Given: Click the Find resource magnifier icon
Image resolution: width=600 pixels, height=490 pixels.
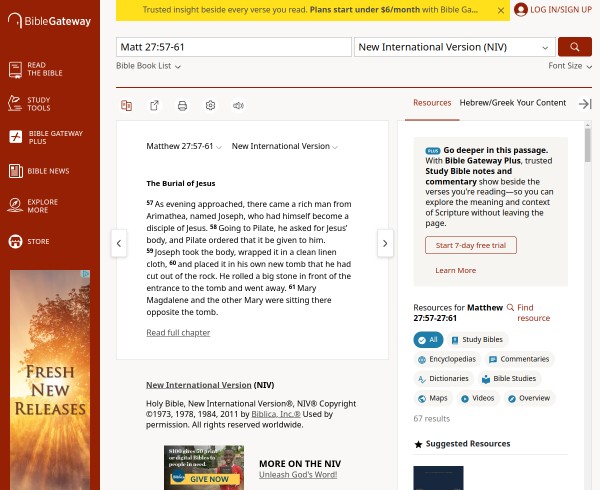Looking at the screenshot, I should pyautogui.click(x=510, y=308).
